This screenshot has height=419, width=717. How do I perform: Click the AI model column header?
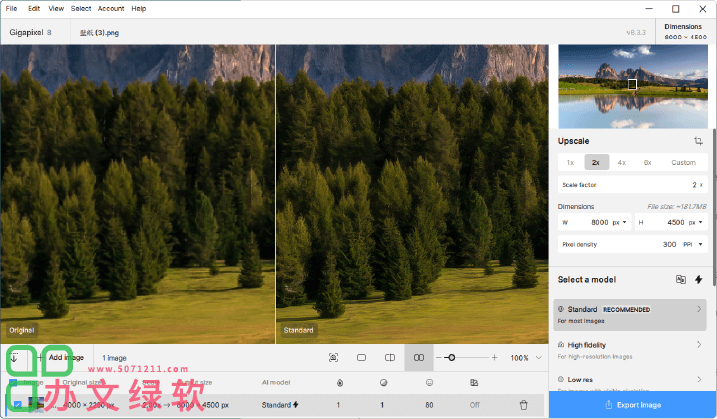click(276, 382)
